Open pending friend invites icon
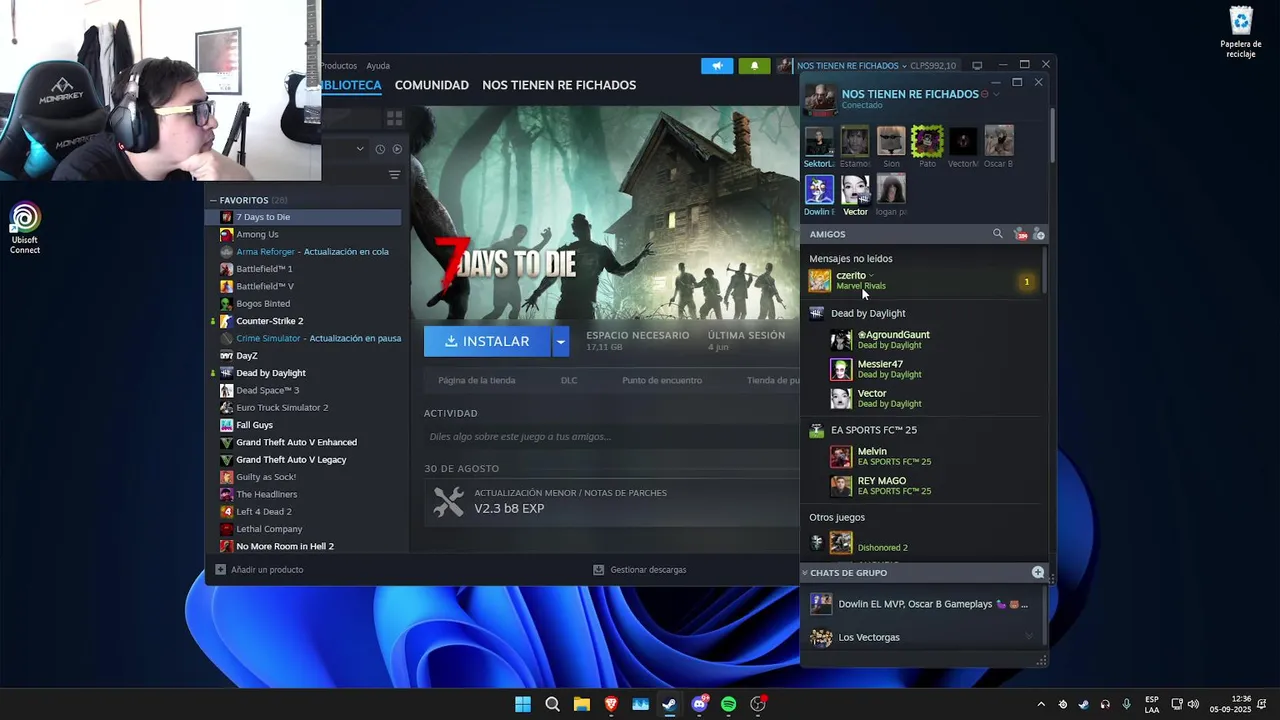 click(x=1021, y=234)
